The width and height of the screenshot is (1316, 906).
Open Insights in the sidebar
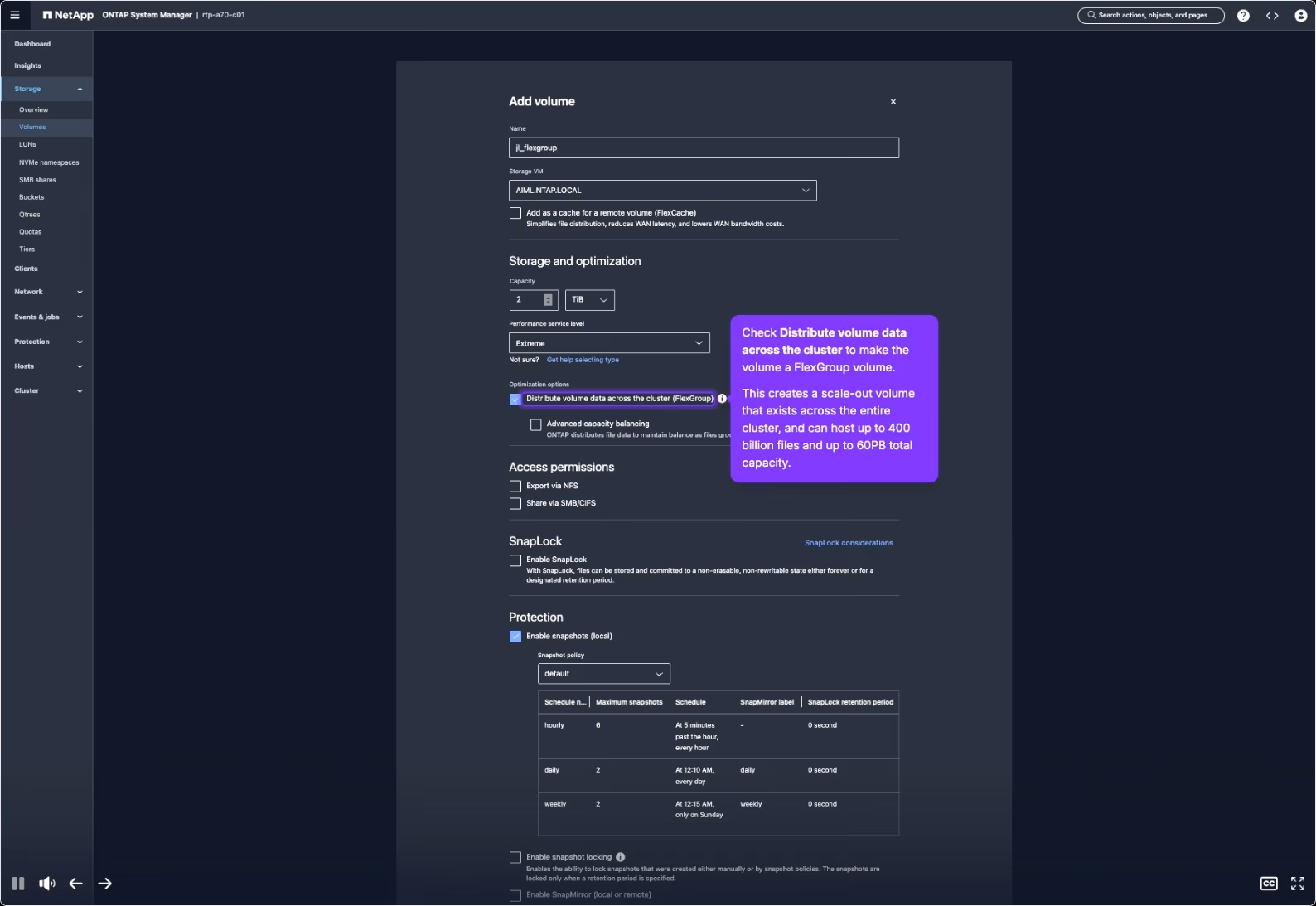28,65
